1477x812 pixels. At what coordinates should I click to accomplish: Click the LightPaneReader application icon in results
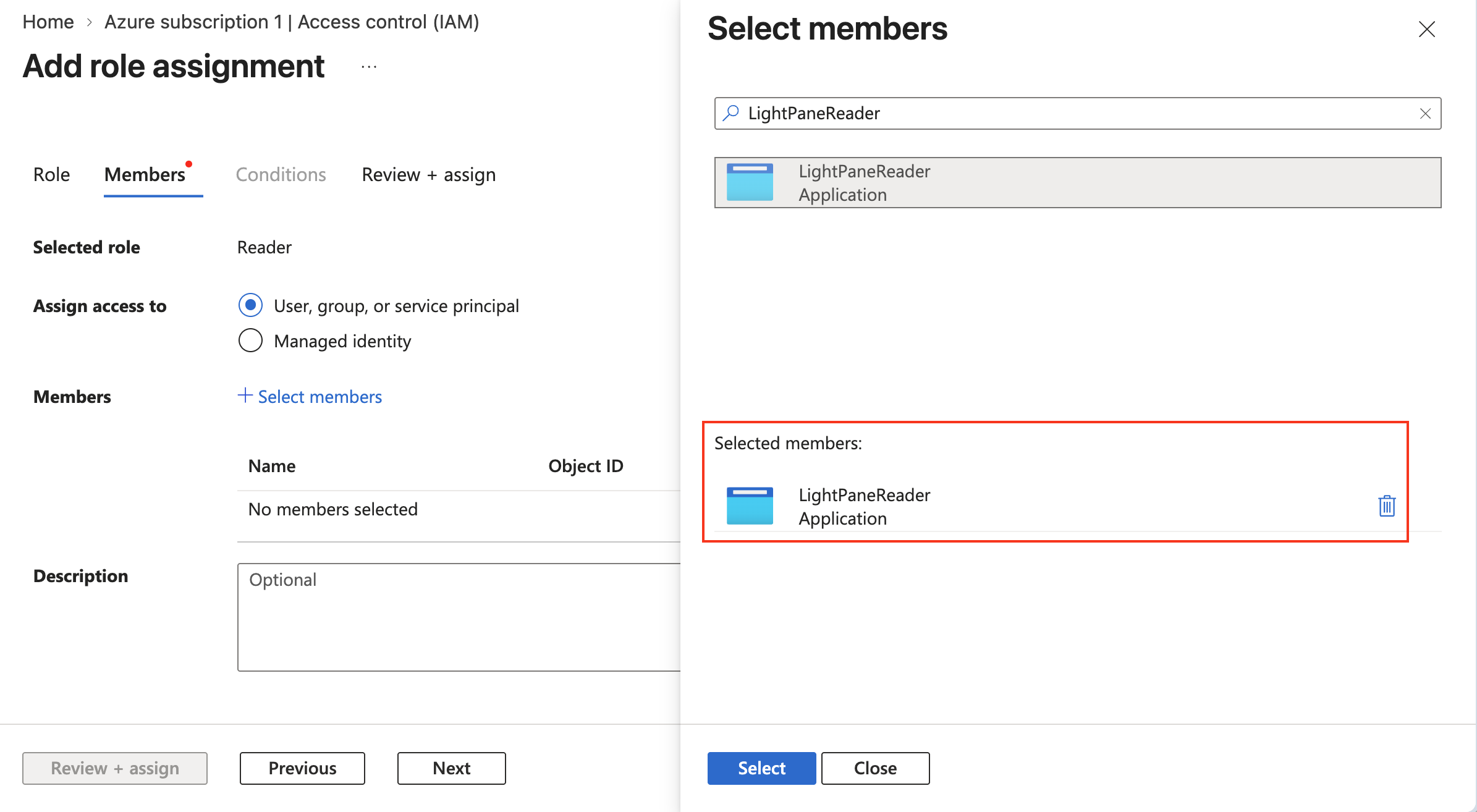[x=750, y=182]
